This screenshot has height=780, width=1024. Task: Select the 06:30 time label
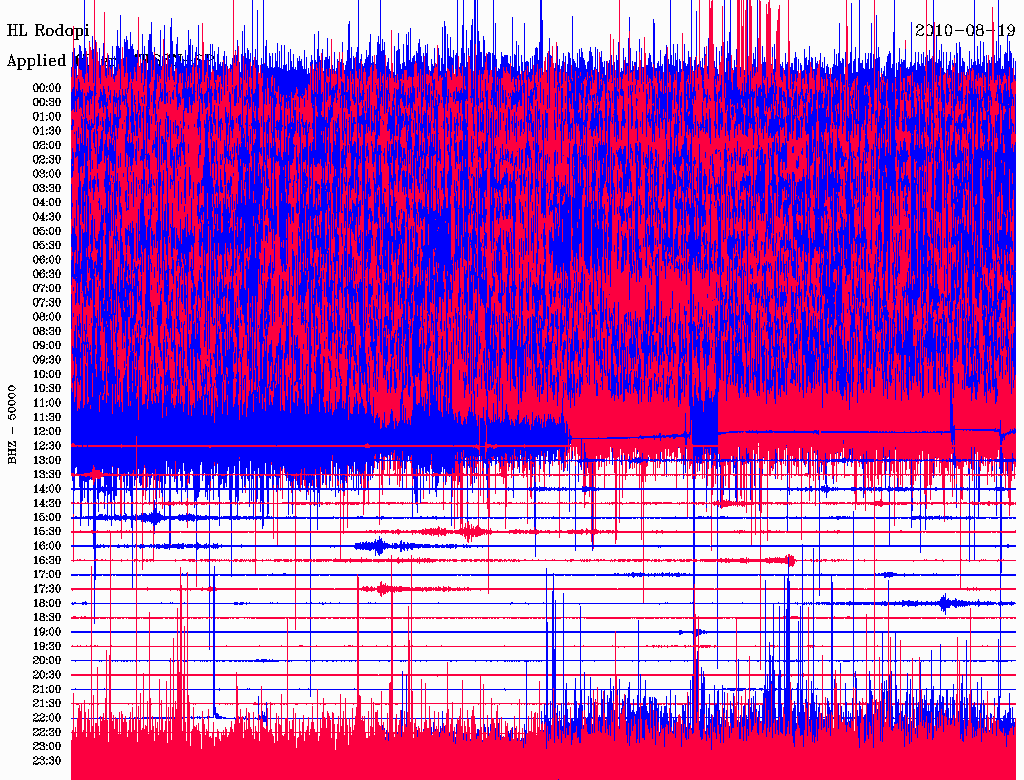pyautogui.click(x=47, y=274)
